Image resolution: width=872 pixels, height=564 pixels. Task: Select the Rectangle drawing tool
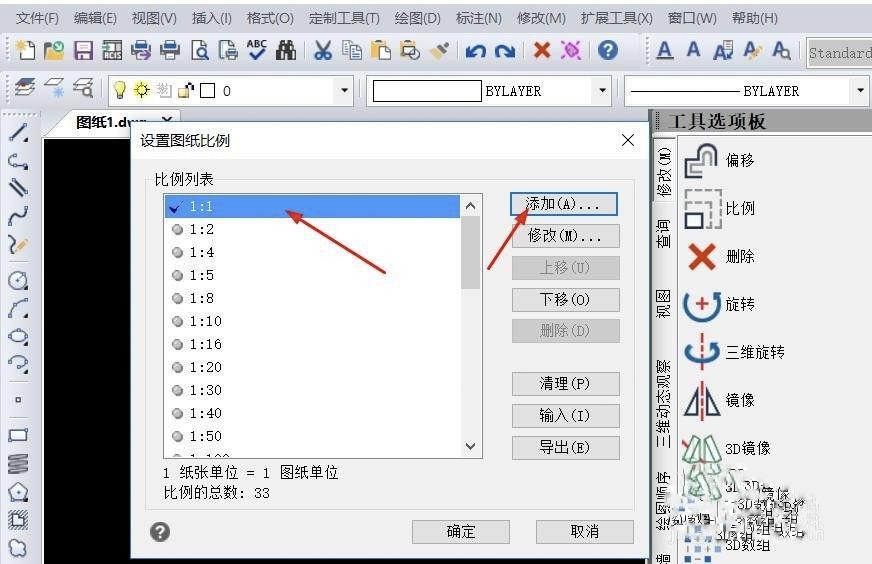(18, 434)
